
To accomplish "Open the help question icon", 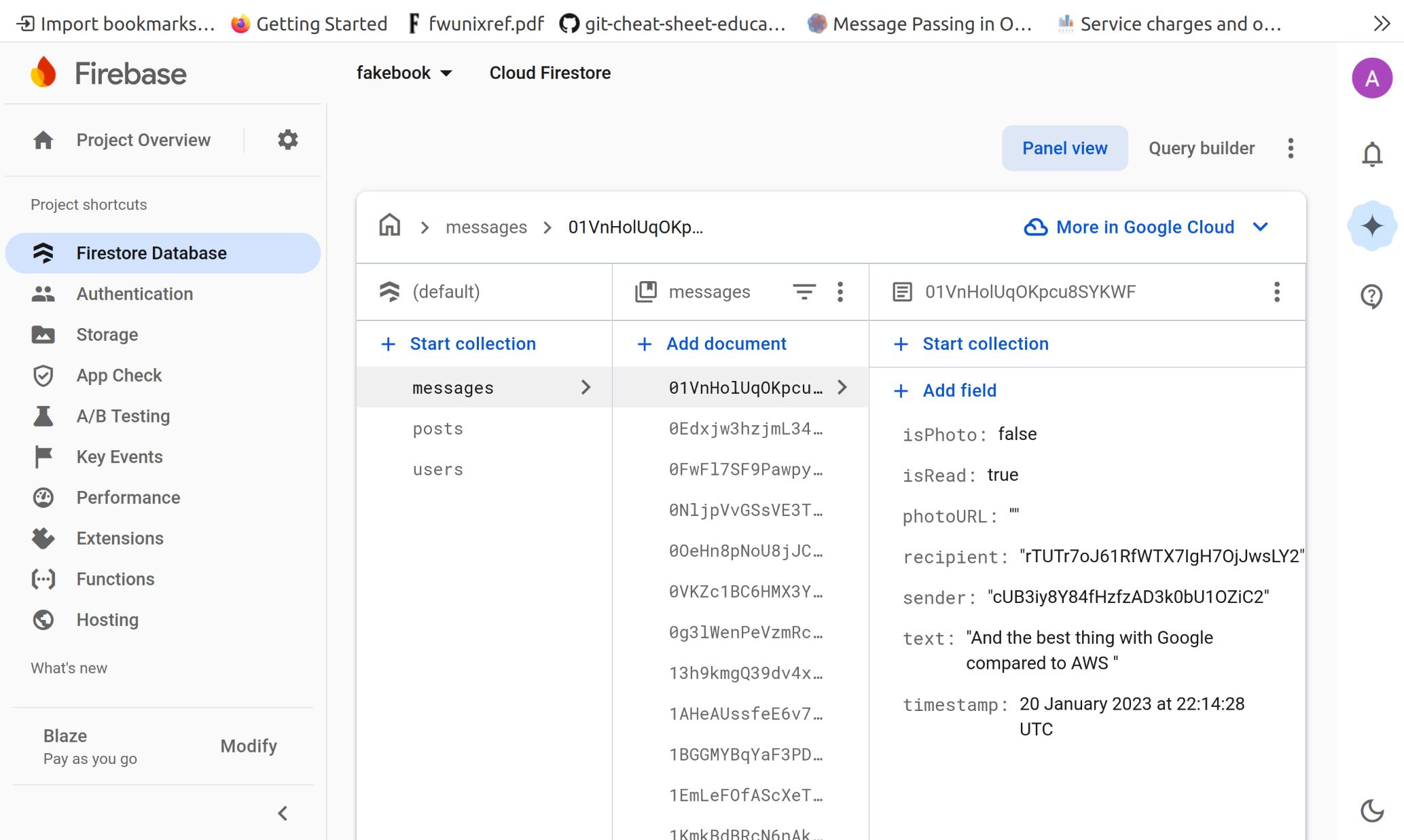I will click(1372, 295).
